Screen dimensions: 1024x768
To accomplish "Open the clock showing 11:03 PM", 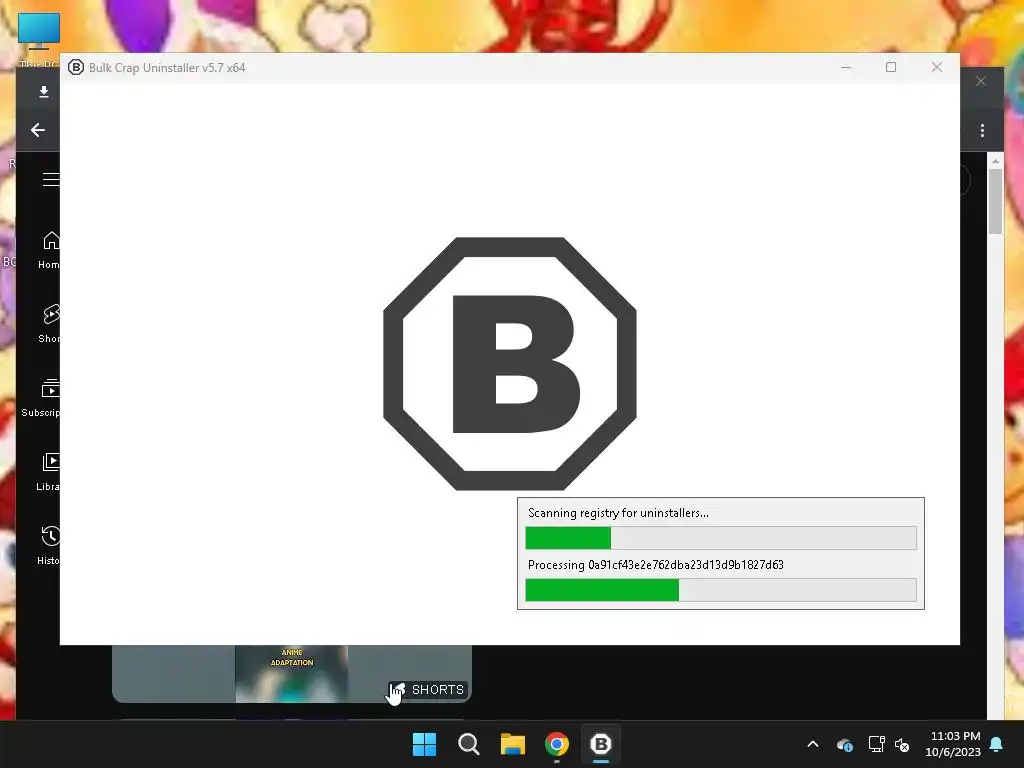I will coord(953,744).
